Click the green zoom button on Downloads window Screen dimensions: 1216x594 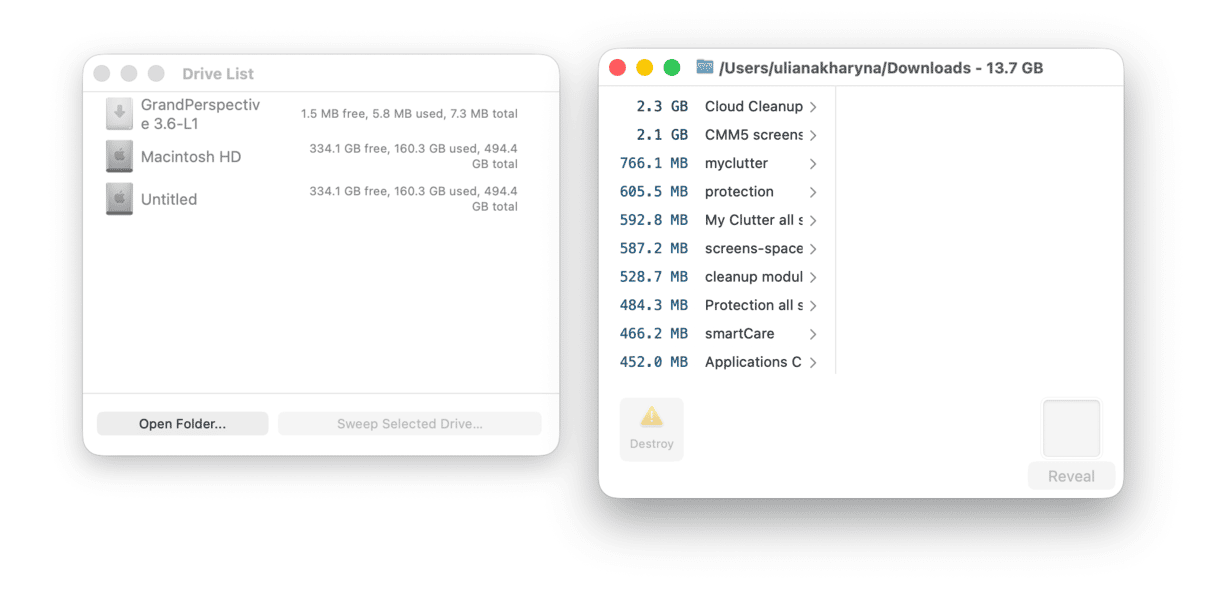point(672,68)
